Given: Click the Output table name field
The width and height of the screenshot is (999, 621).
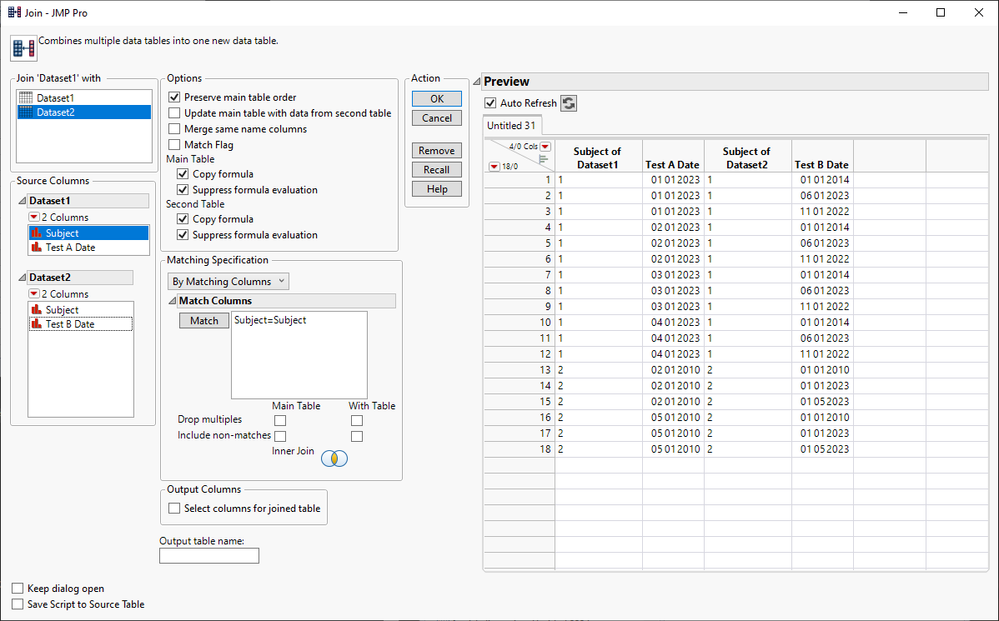Looking at the screenshot, I should [x=208, y=555].
